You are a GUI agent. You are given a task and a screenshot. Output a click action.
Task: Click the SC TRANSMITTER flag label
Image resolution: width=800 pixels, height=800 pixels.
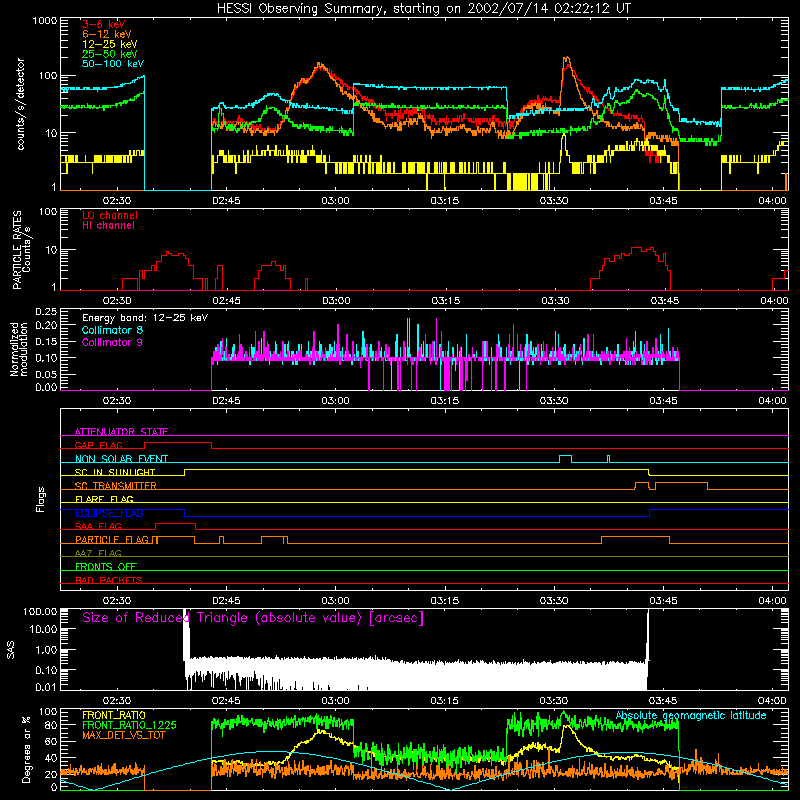click(x=116, y=486)
